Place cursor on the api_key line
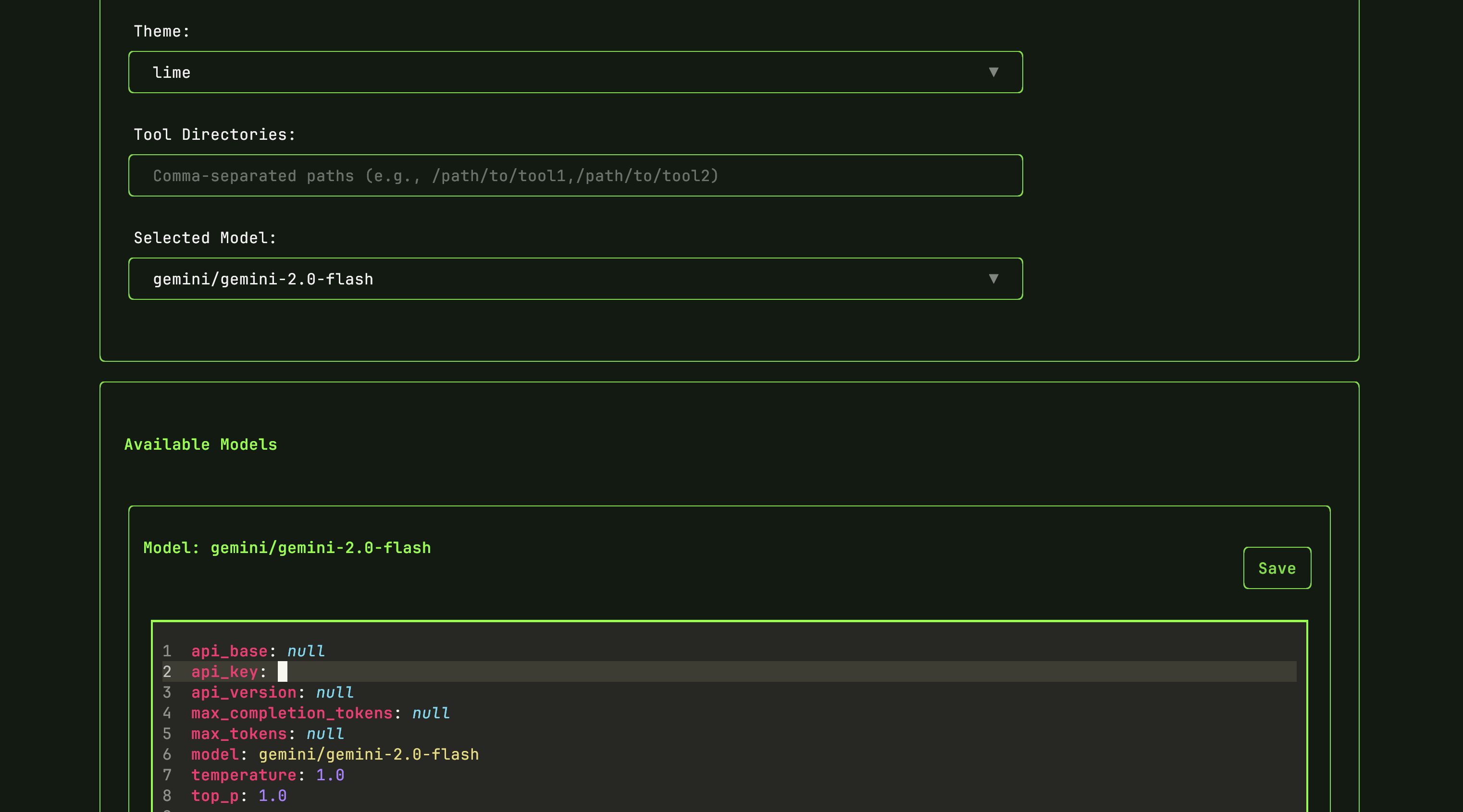Screen dimensions: 1463x812 tap(729, 671)
